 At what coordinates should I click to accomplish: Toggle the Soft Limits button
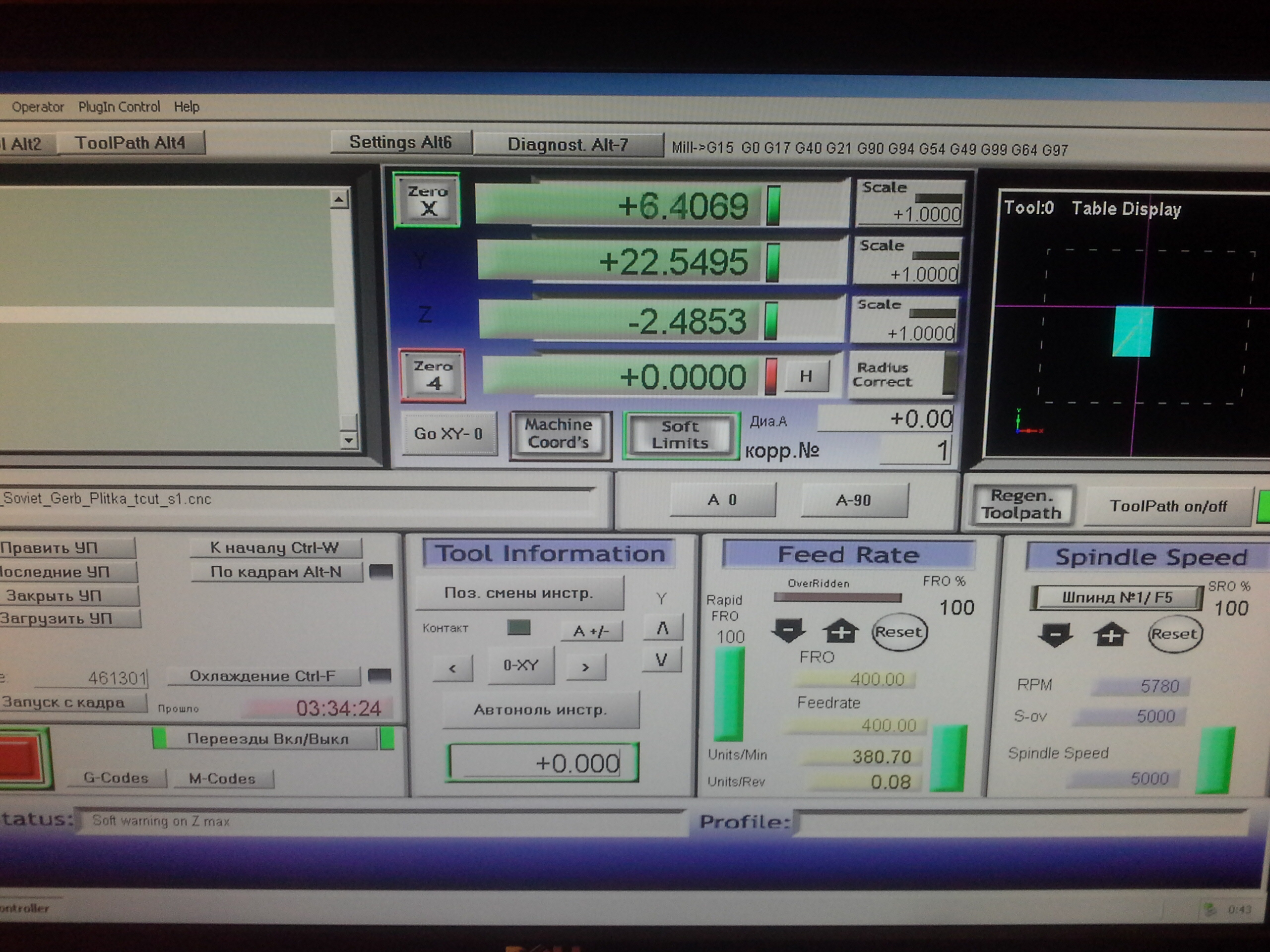680,435
